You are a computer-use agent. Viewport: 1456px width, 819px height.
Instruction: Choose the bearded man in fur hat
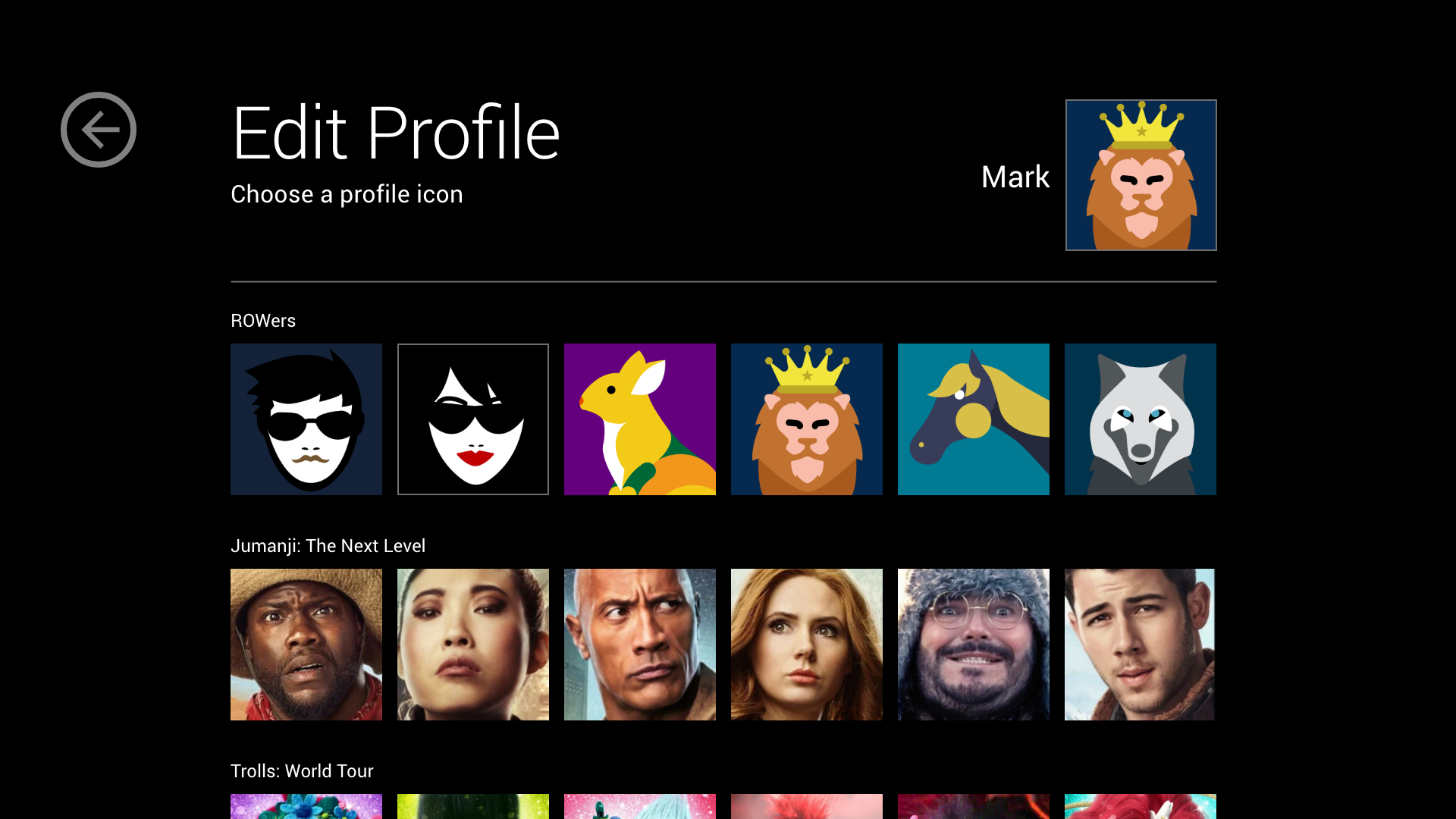[974, 645]
